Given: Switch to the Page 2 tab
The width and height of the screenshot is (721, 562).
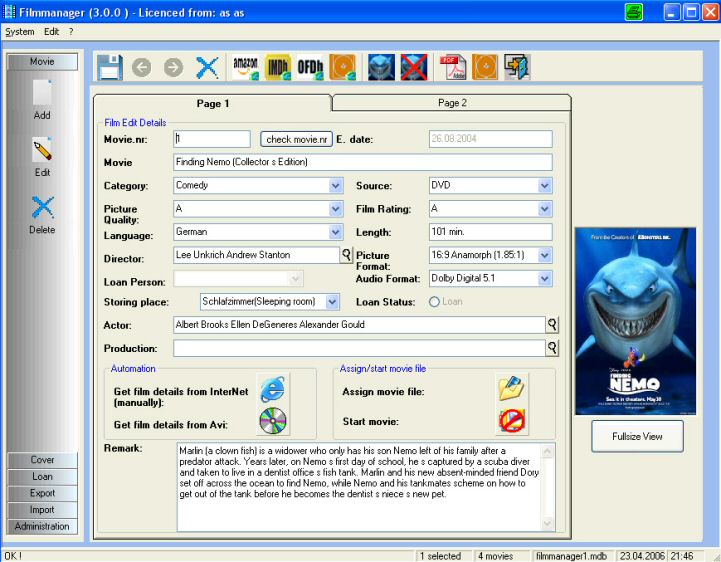Looking at the screenshot, I should pyautogui.click(x=451, y=103).
